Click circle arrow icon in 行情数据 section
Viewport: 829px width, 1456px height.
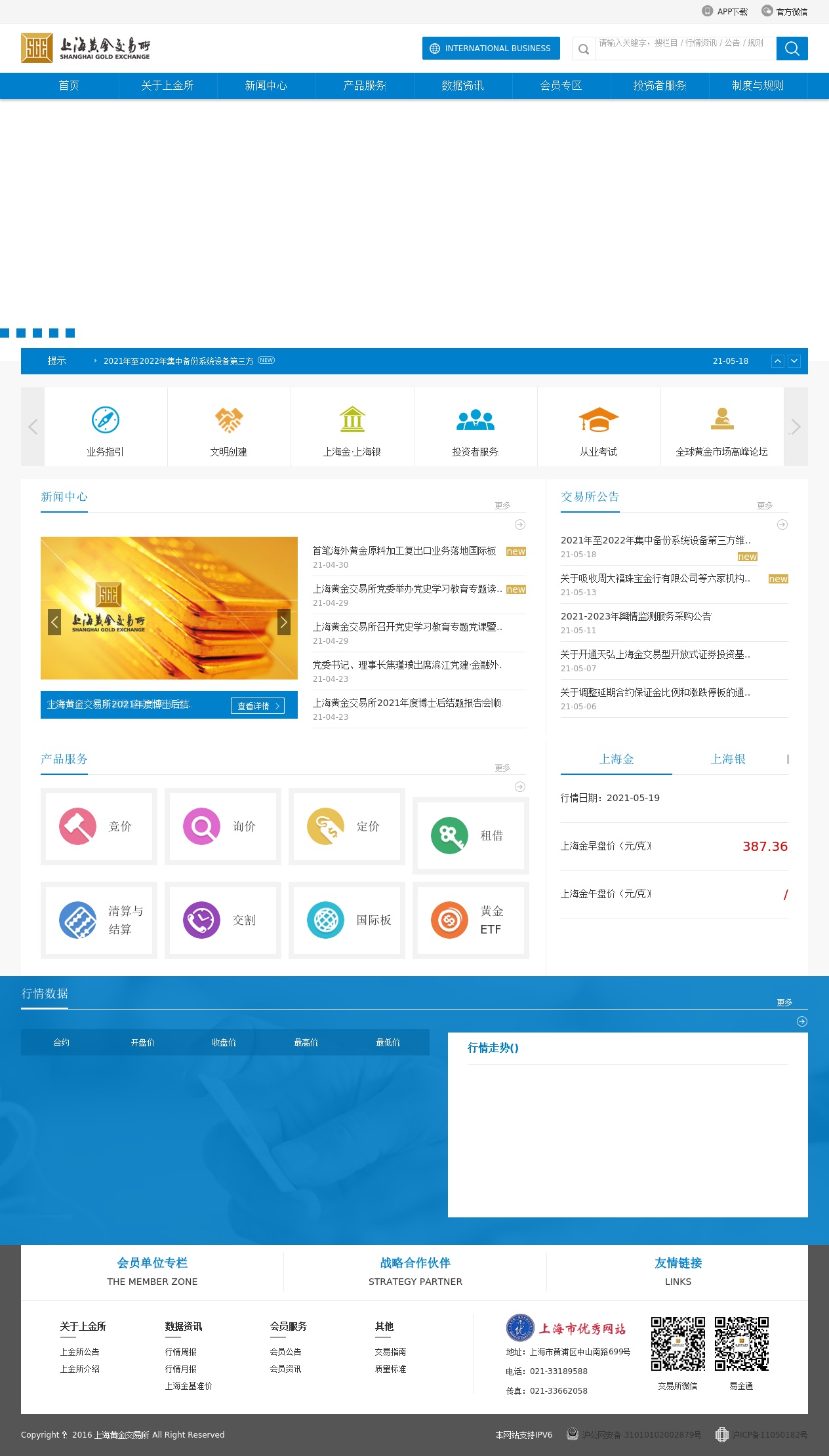coord(802,1021)
